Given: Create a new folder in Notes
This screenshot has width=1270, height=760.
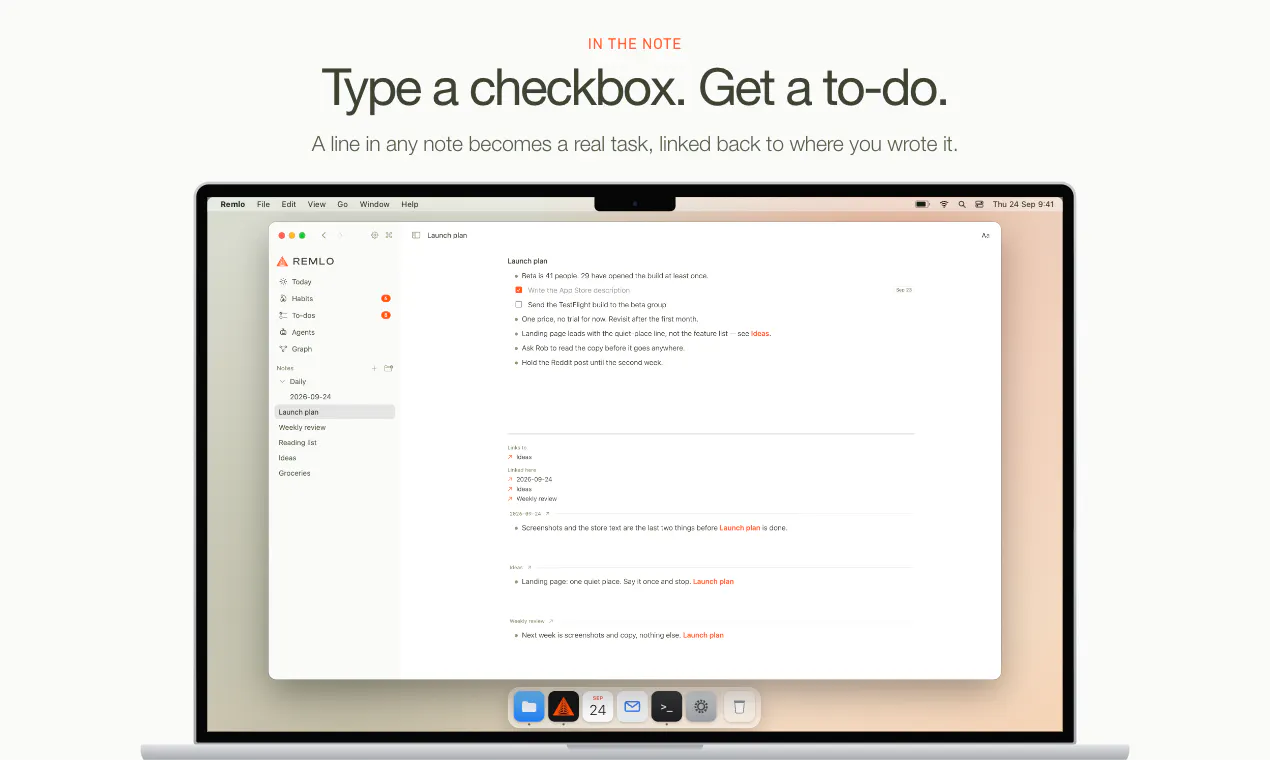Looking at the screenshot, I should pyautogui.click(x=389, y=368).
